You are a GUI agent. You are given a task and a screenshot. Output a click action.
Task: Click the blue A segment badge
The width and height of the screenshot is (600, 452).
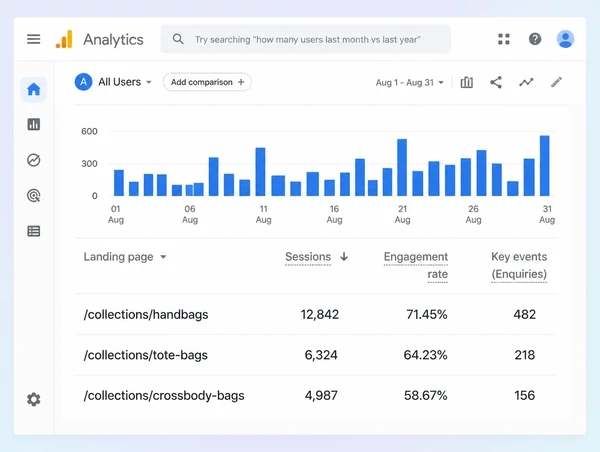click(83, 82)
